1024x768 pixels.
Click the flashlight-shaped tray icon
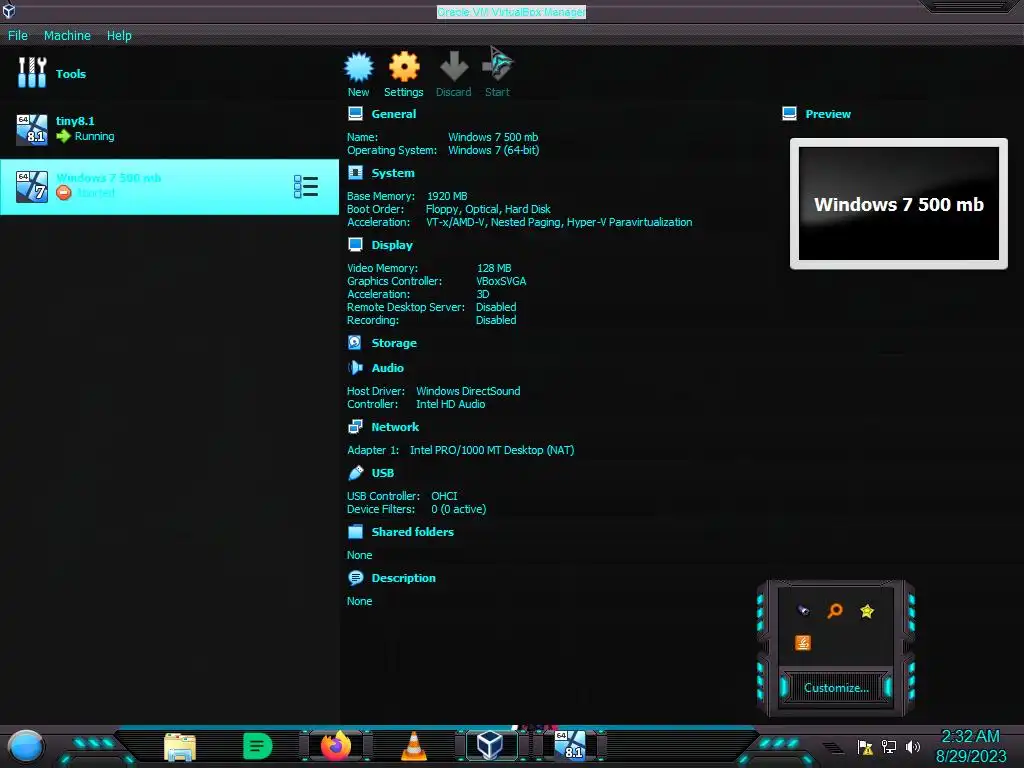click(803, 611)
